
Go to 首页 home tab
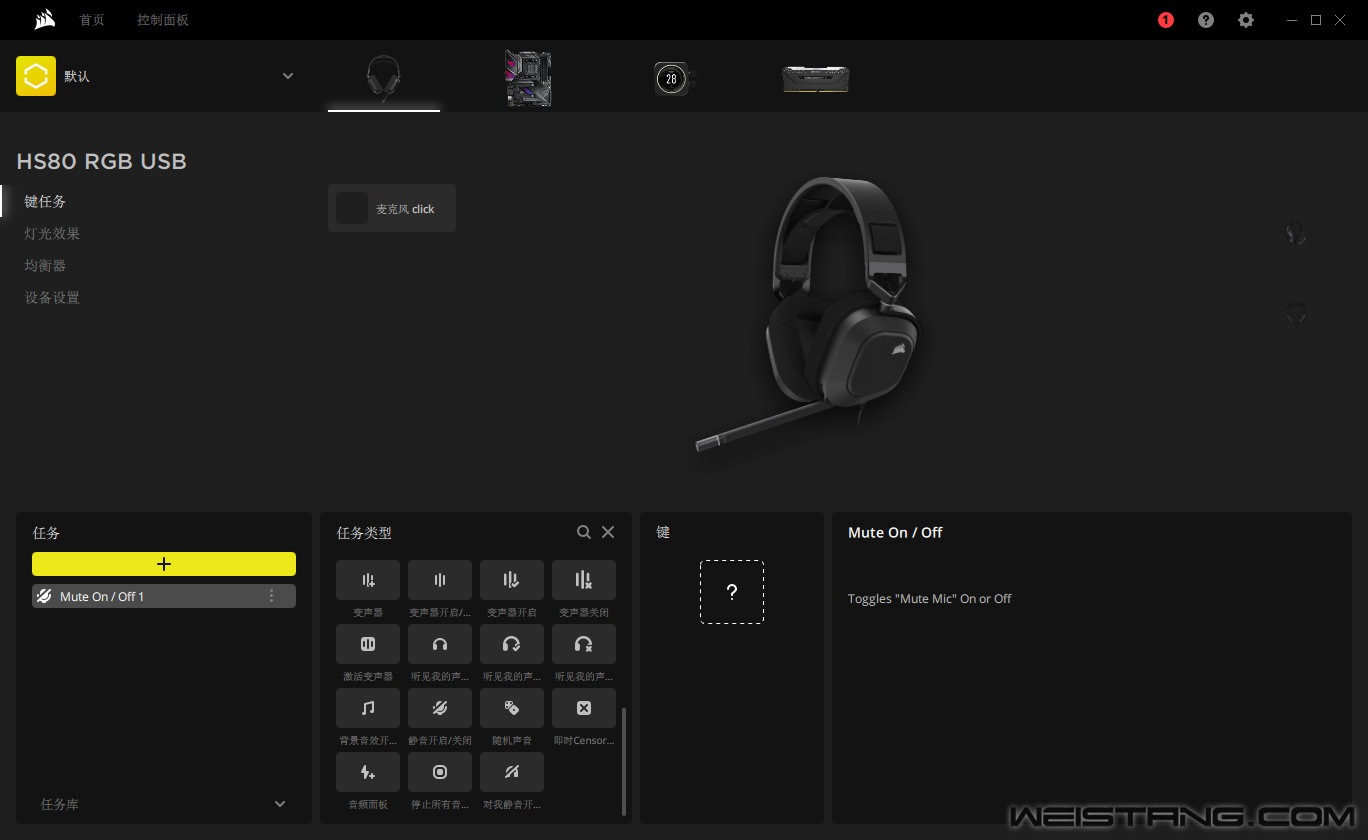point(92,20)
